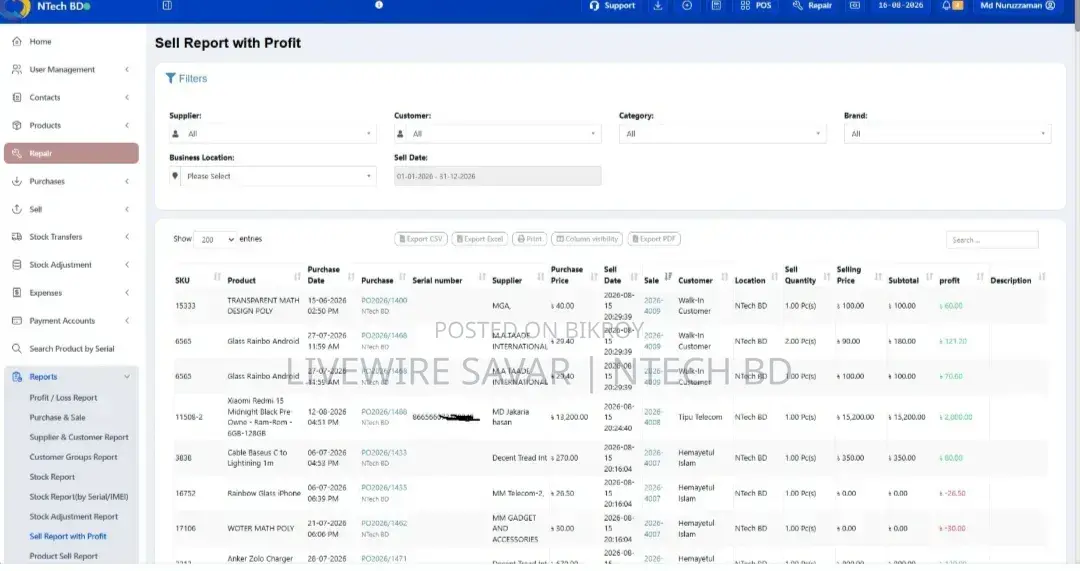
Task: Expand Stock Transfers sidebar menu
Action: pyautogui.click(x=71, y=237)
